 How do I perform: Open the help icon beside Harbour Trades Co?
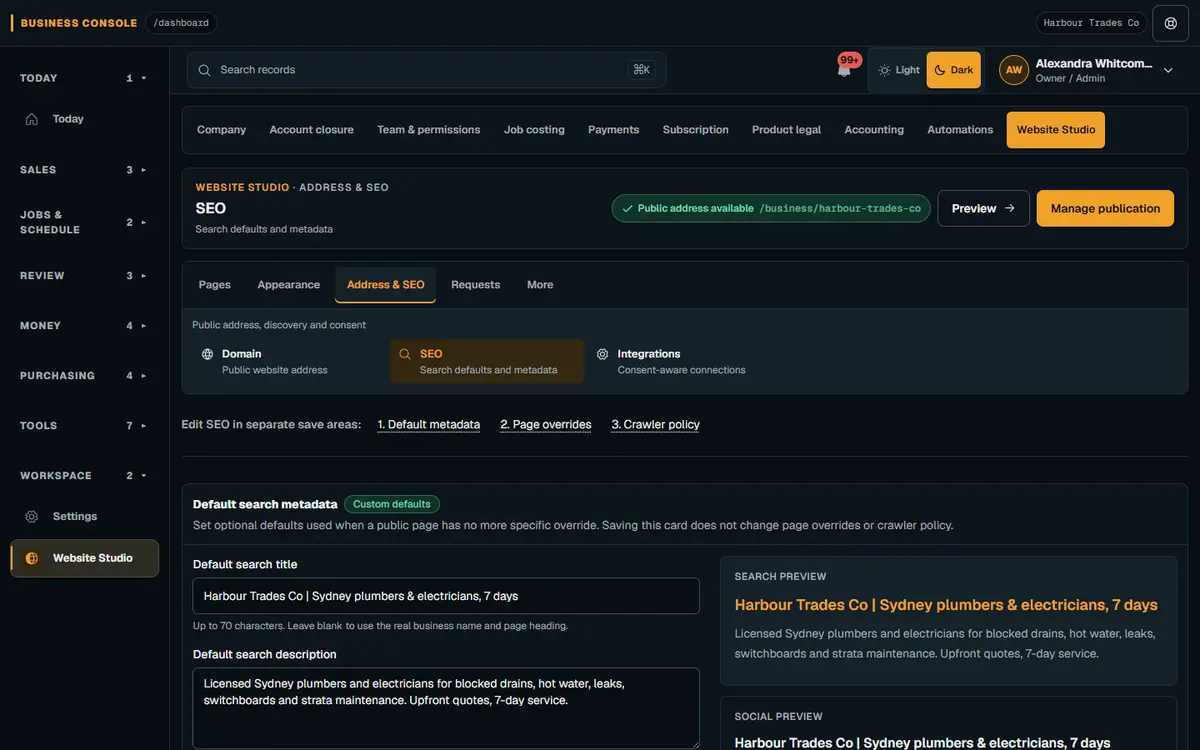1171,23
